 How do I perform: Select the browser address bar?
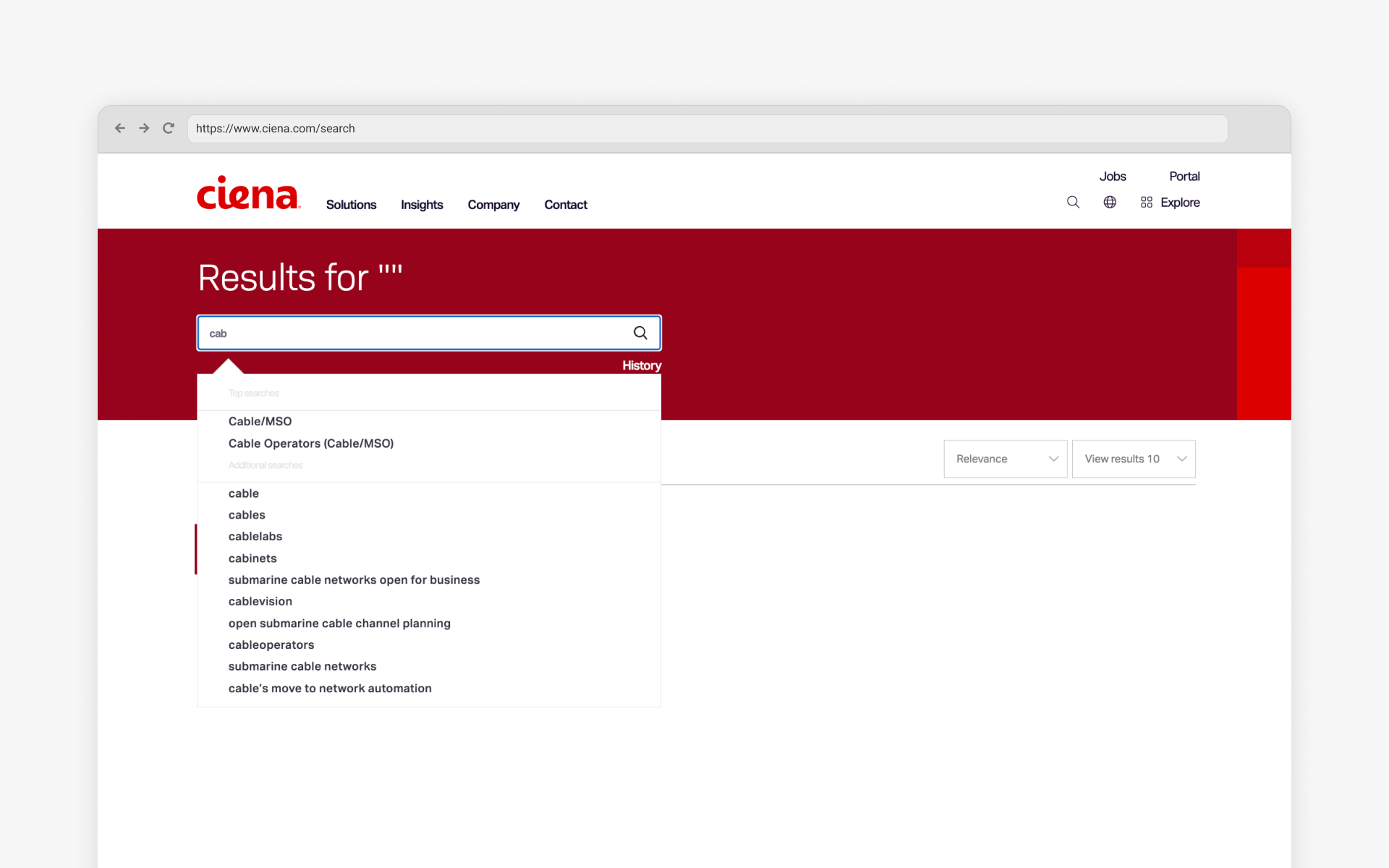[506, 128]
